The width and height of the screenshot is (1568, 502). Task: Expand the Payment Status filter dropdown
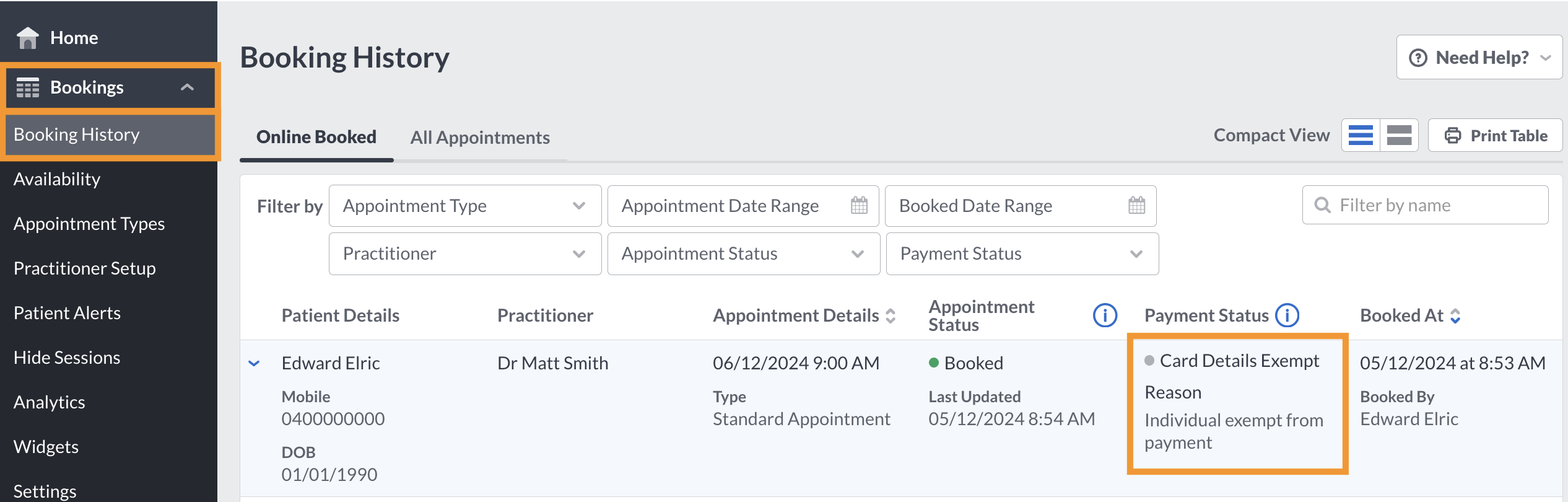point(1022,253)
